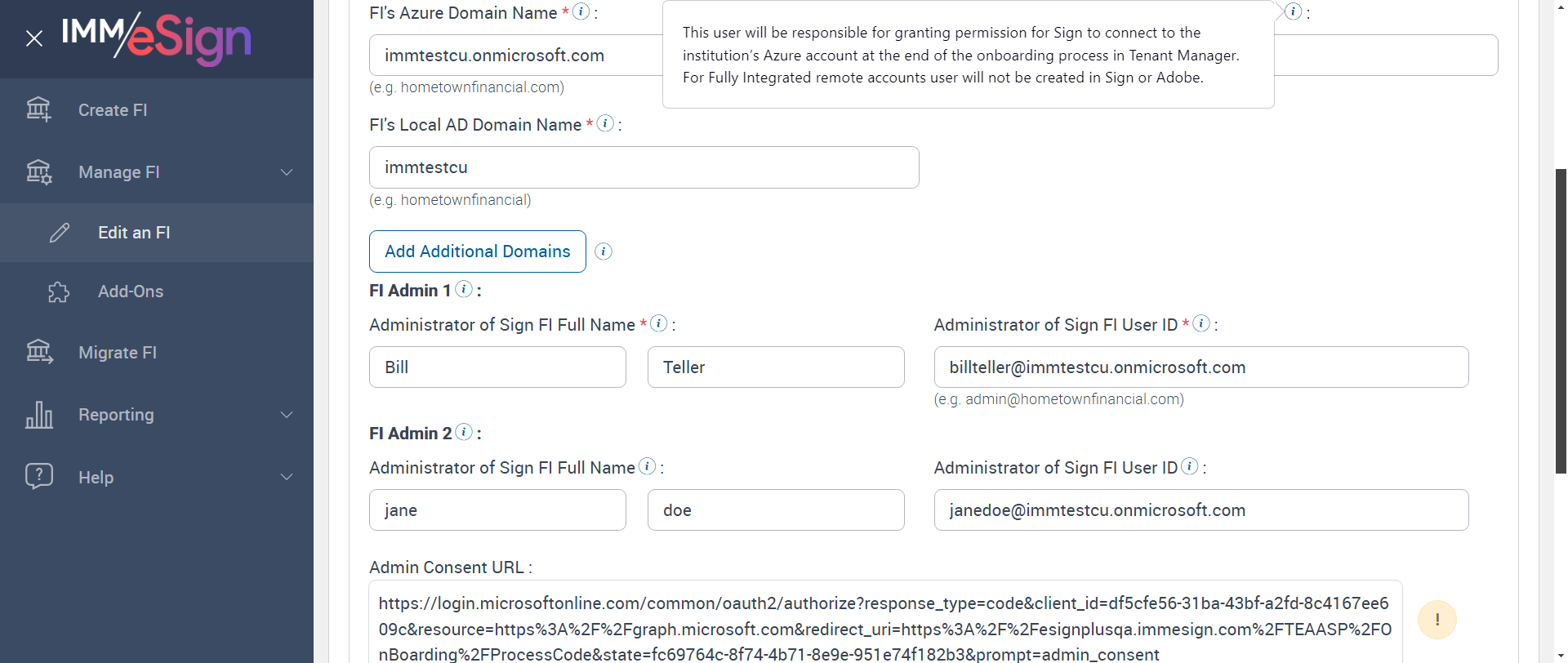Click the FI Admin 1 User ID field
Screen dimensions: 1568x663
point(1200,367)
